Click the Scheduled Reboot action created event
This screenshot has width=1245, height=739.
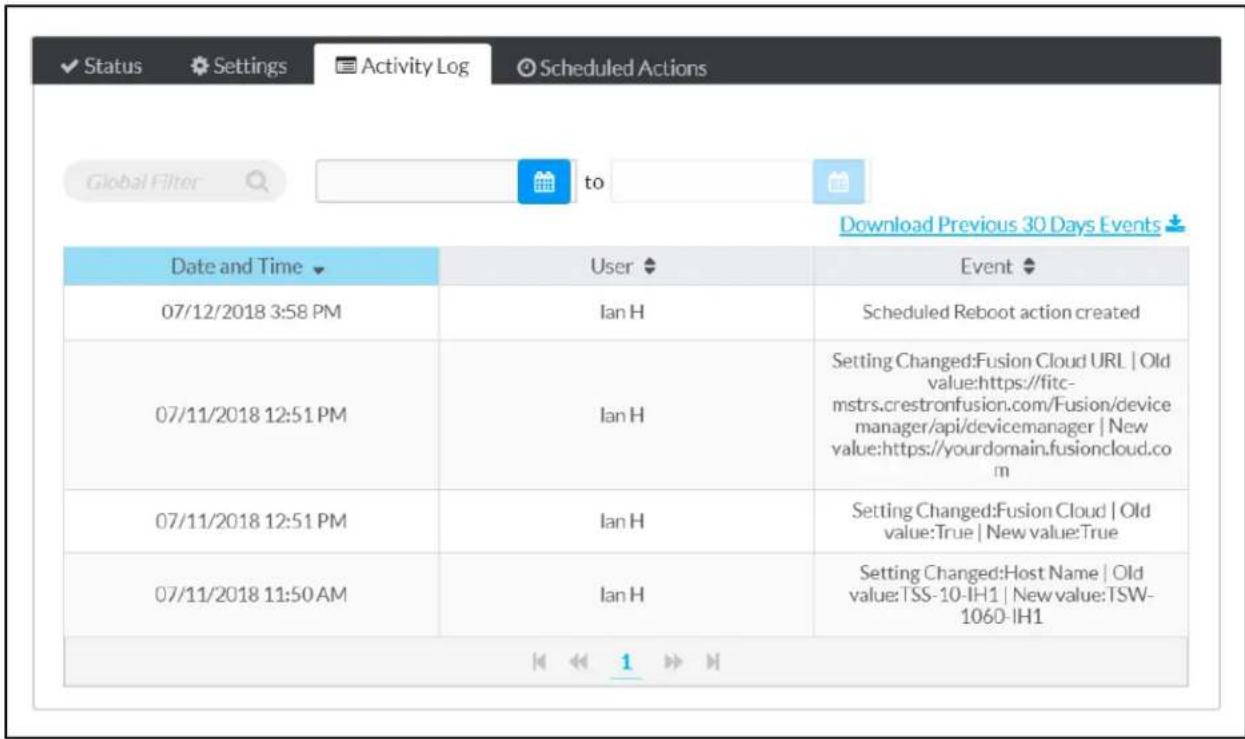1001,312
